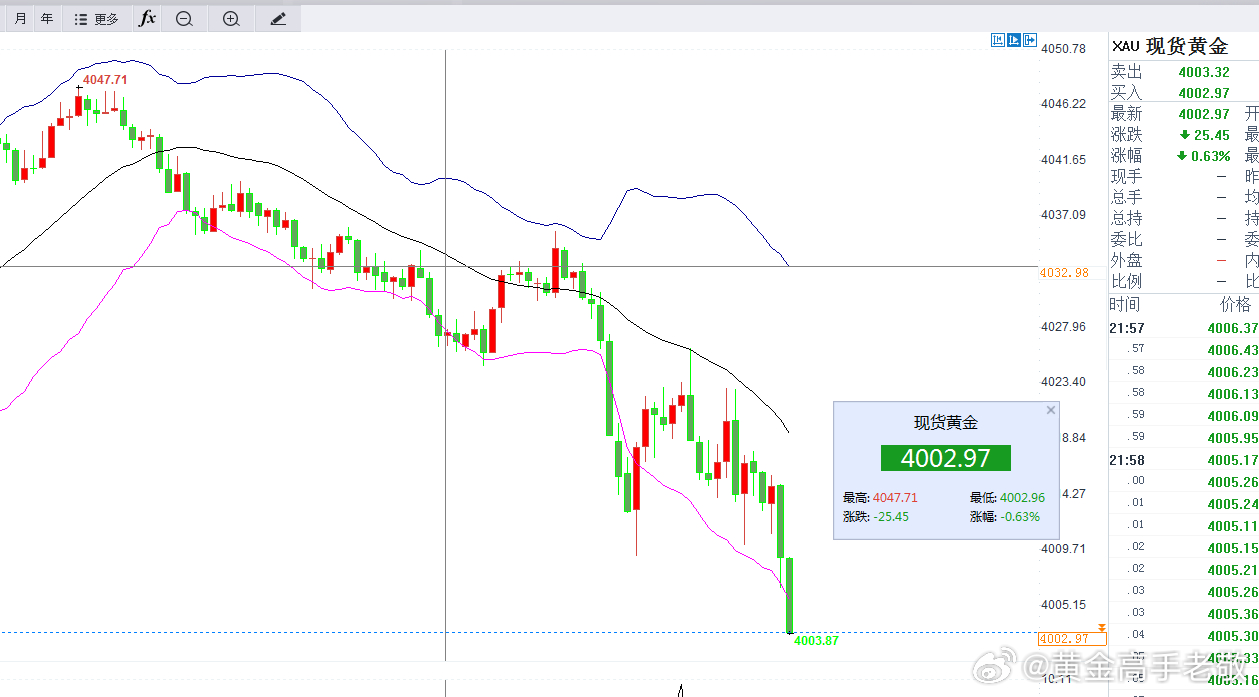Click the 4003.87 low price annotation
This screenshot has width=1259, height=697.
click(816, 641)
